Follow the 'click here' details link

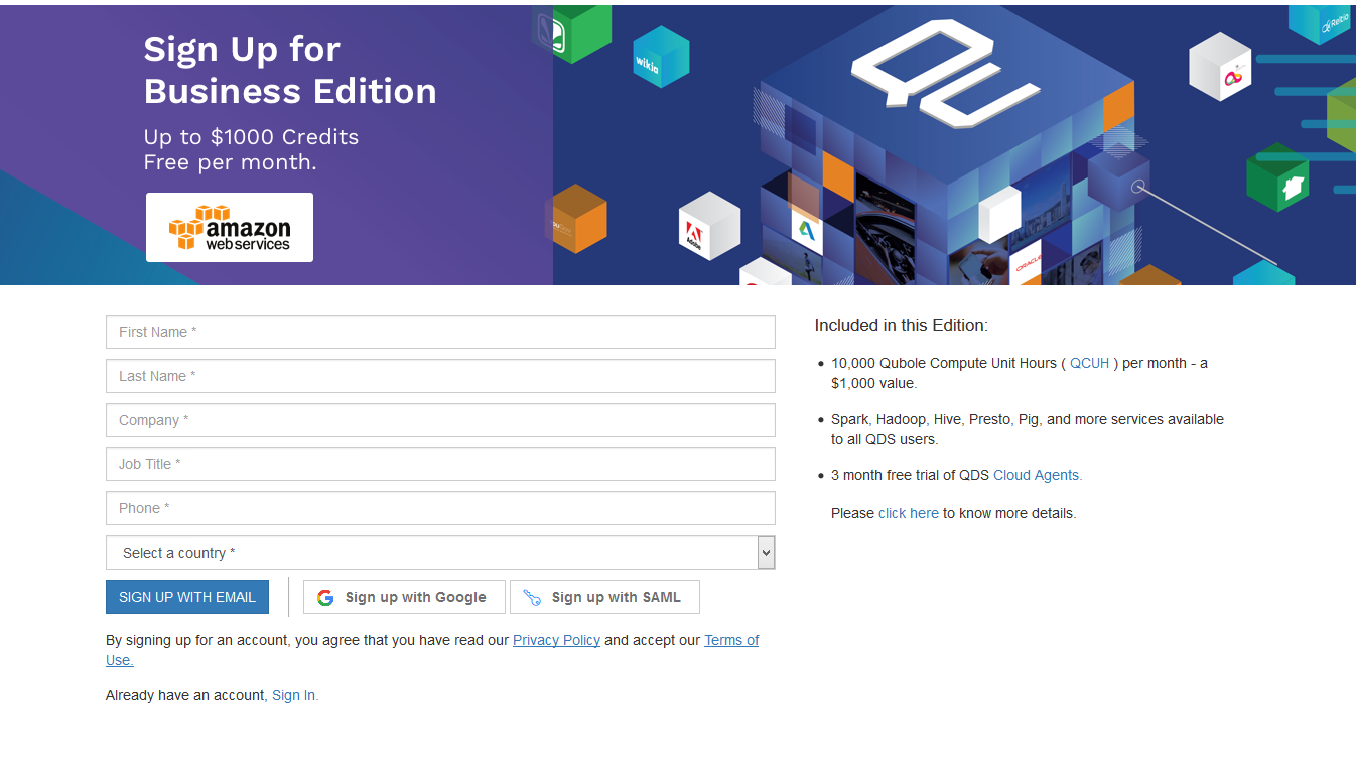coord(908,513)
